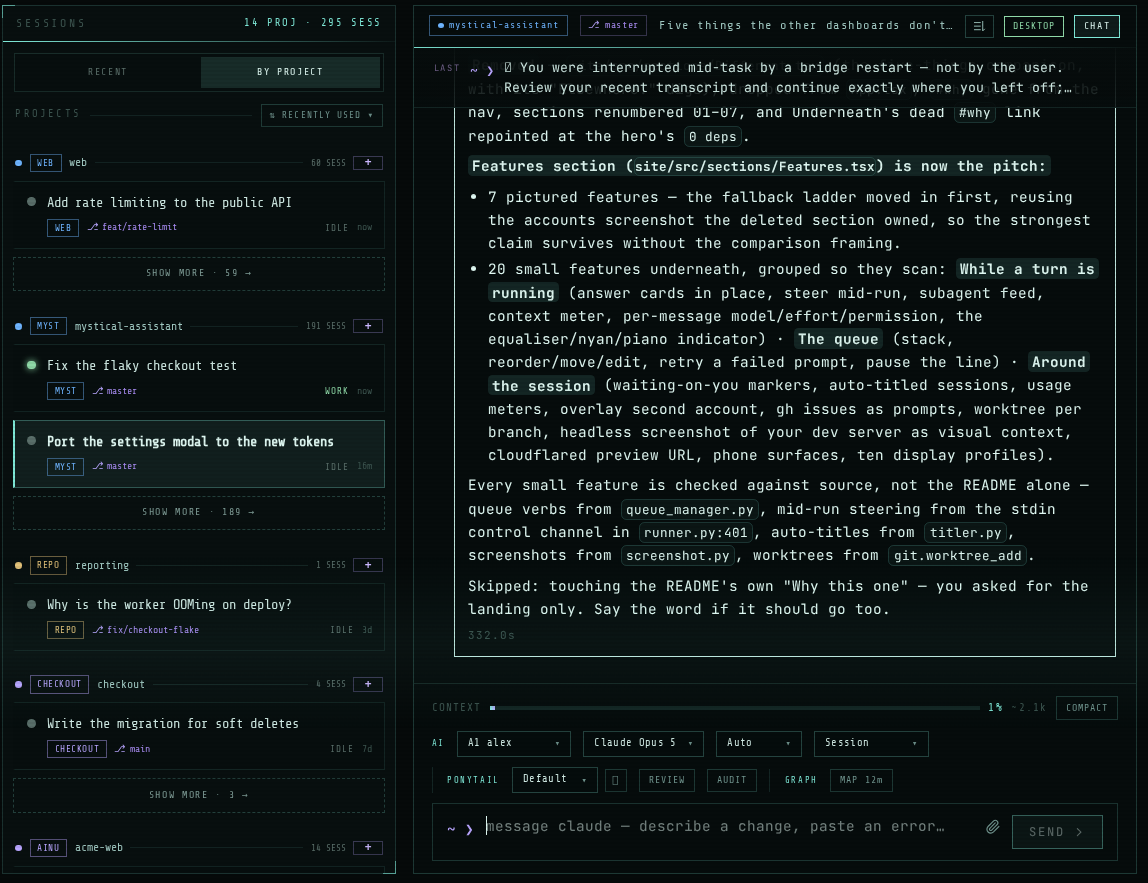1148x883 pixels.
Task: Click the REPO tag badge in reporting header
Action: point(48,565)
